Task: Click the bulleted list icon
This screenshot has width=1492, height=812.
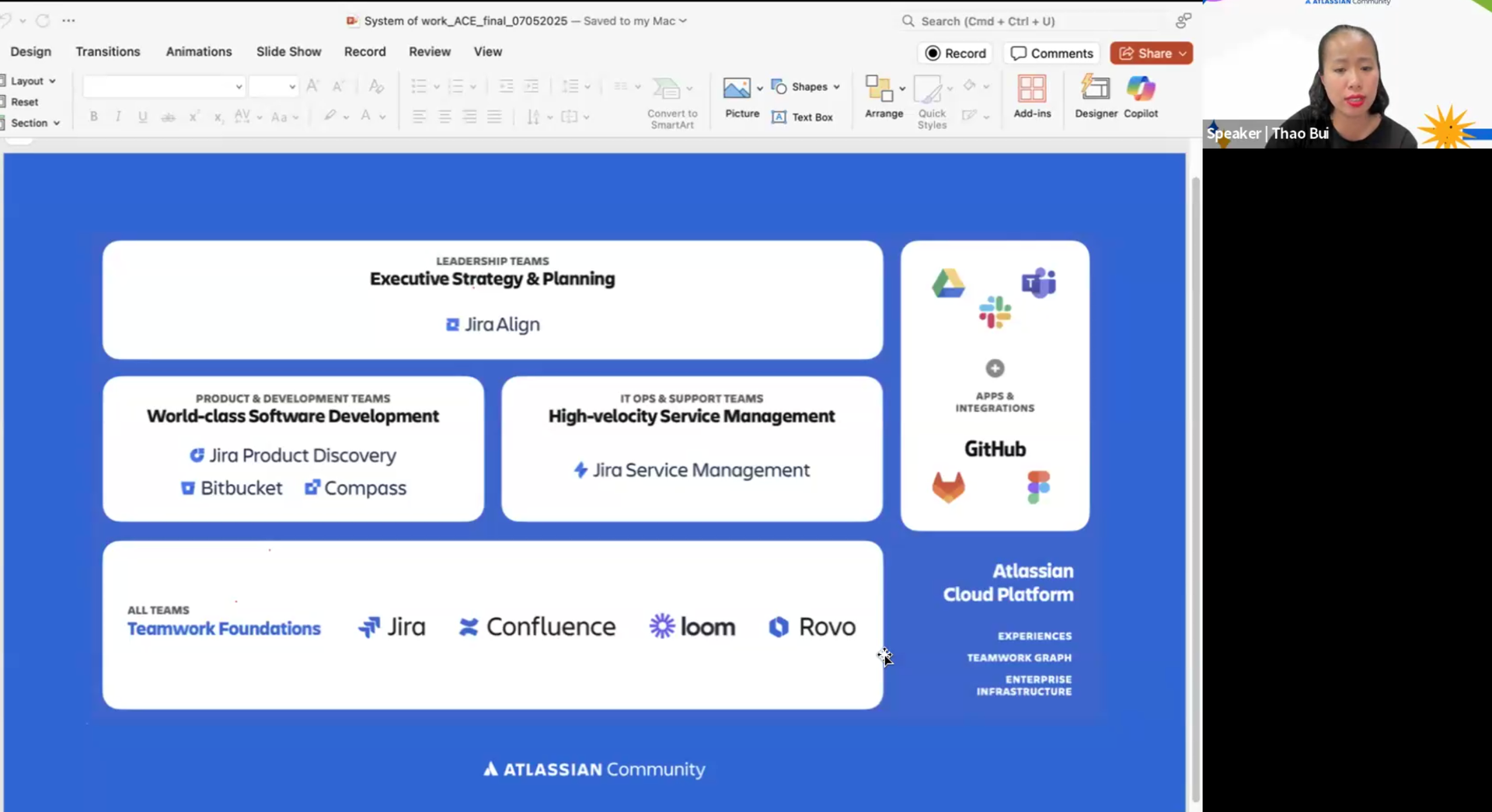Action: (419, 86)
